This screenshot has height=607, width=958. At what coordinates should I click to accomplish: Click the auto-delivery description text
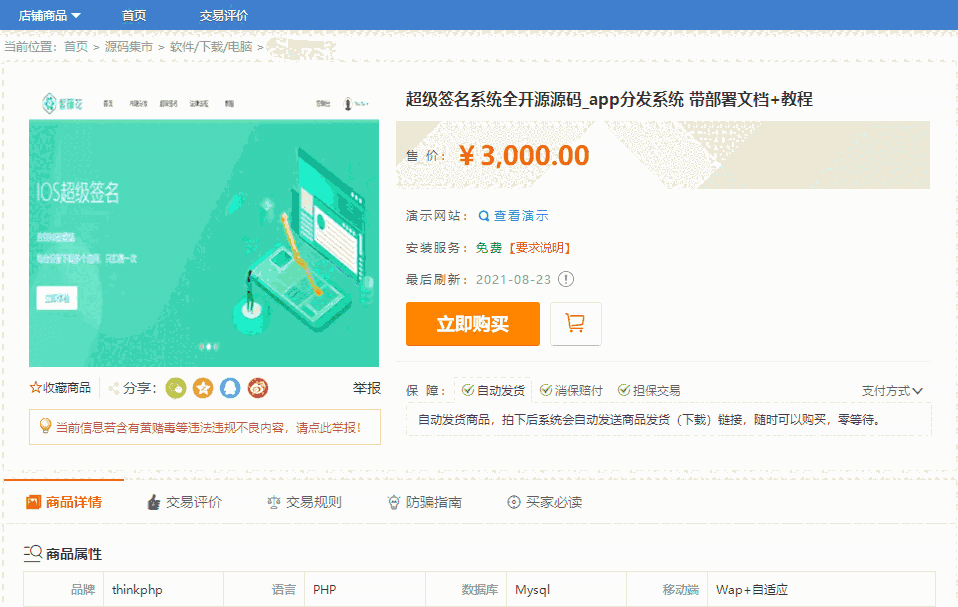tap(649, 420)
